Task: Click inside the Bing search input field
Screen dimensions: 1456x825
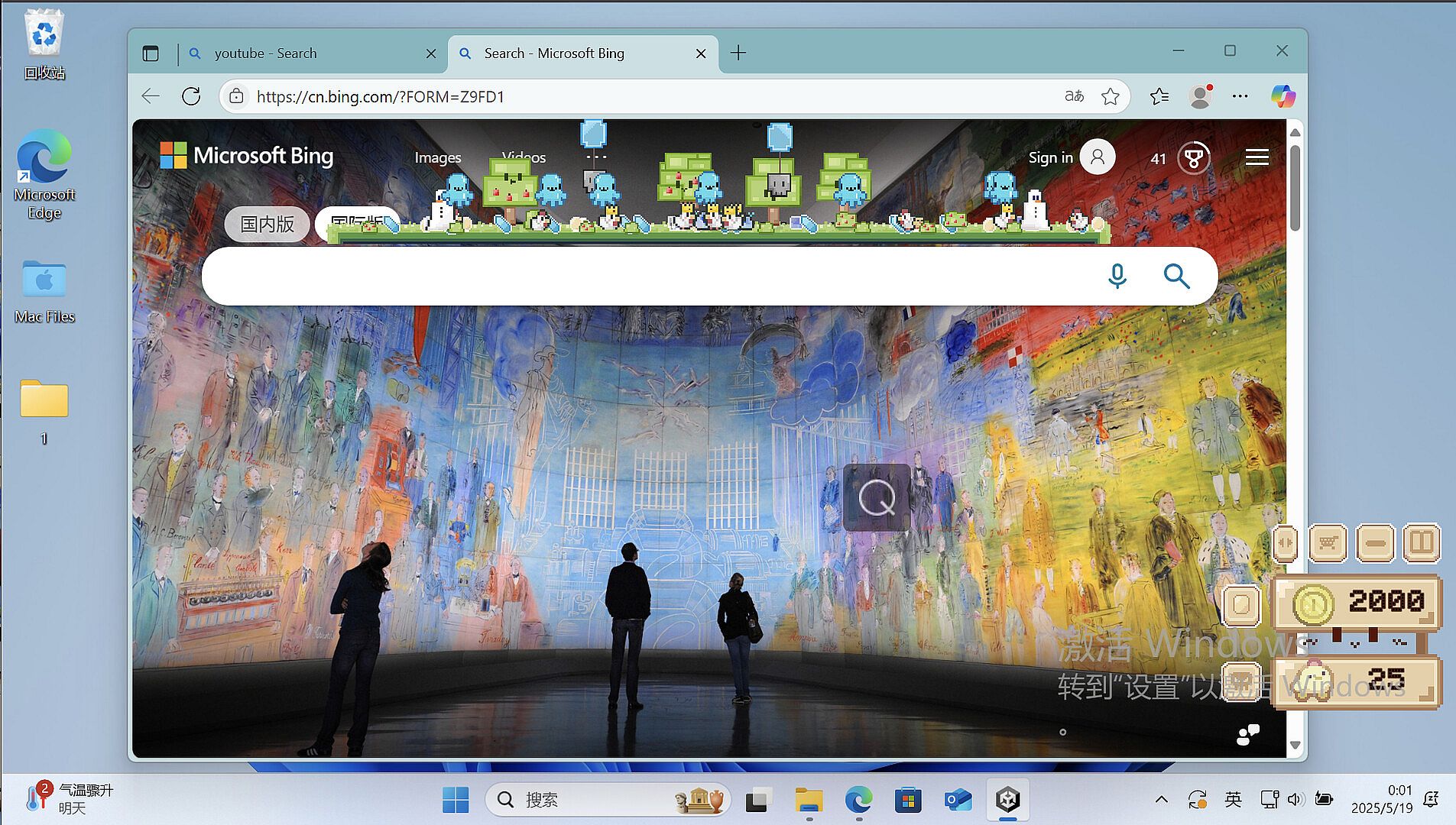Action: (x=650, y=276)
